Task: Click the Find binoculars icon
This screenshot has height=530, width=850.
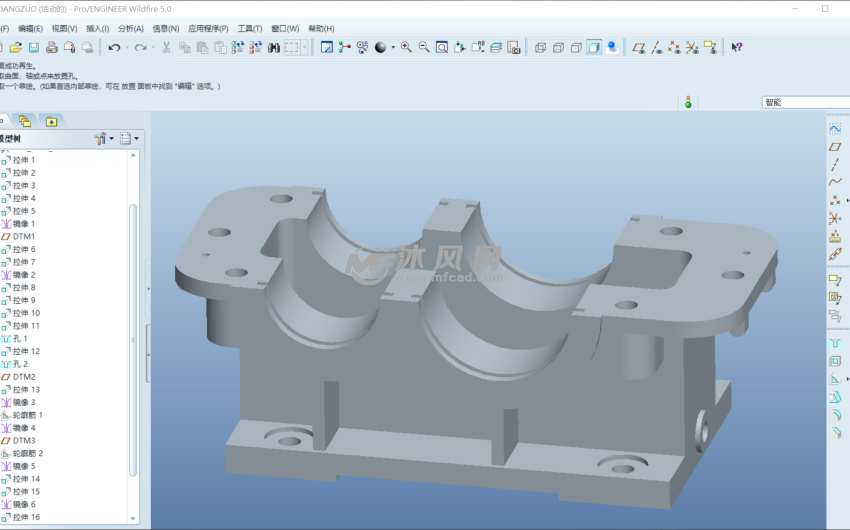Action: click(x=273, y=47)
